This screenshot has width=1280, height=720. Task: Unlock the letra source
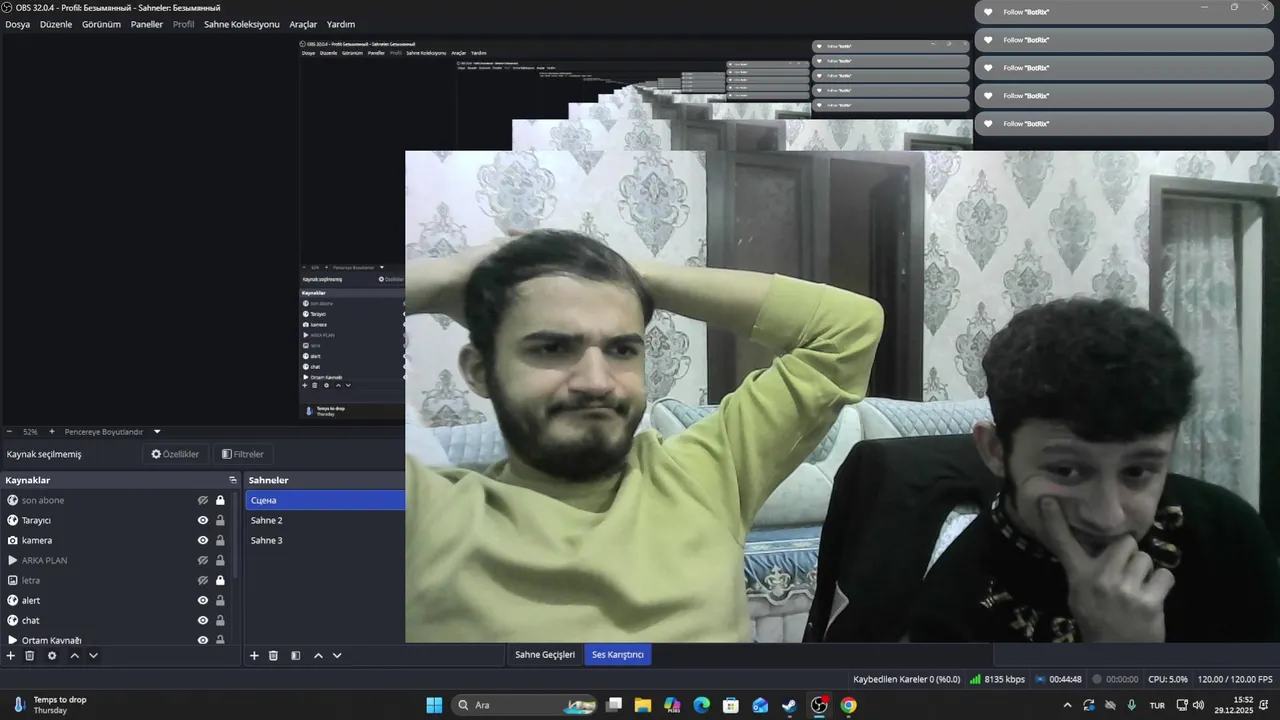click(220, 580)
